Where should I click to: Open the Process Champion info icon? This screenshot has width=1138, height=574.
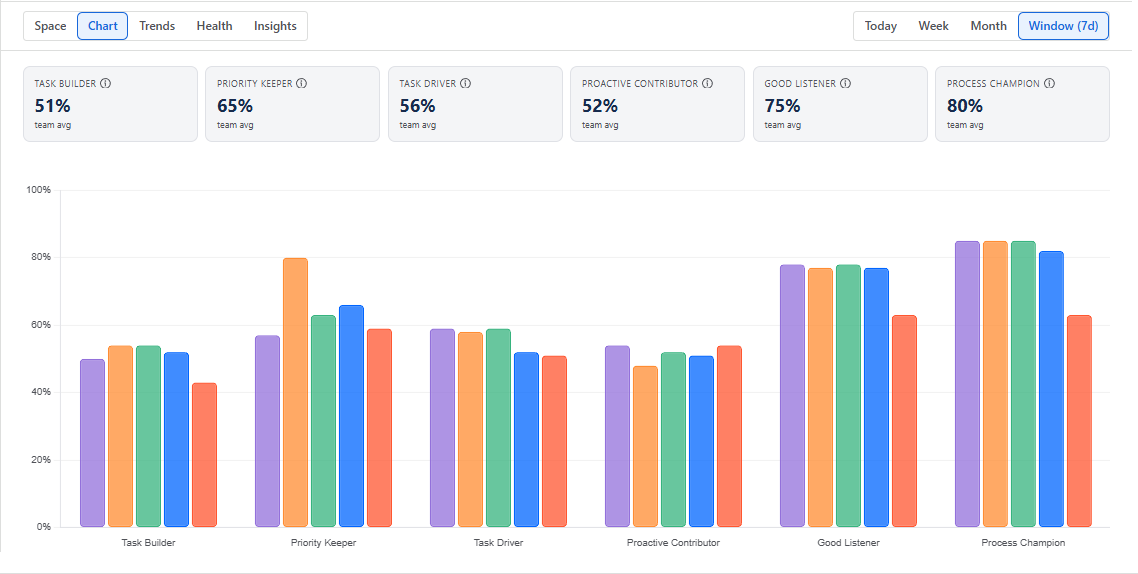(1049, 83)
